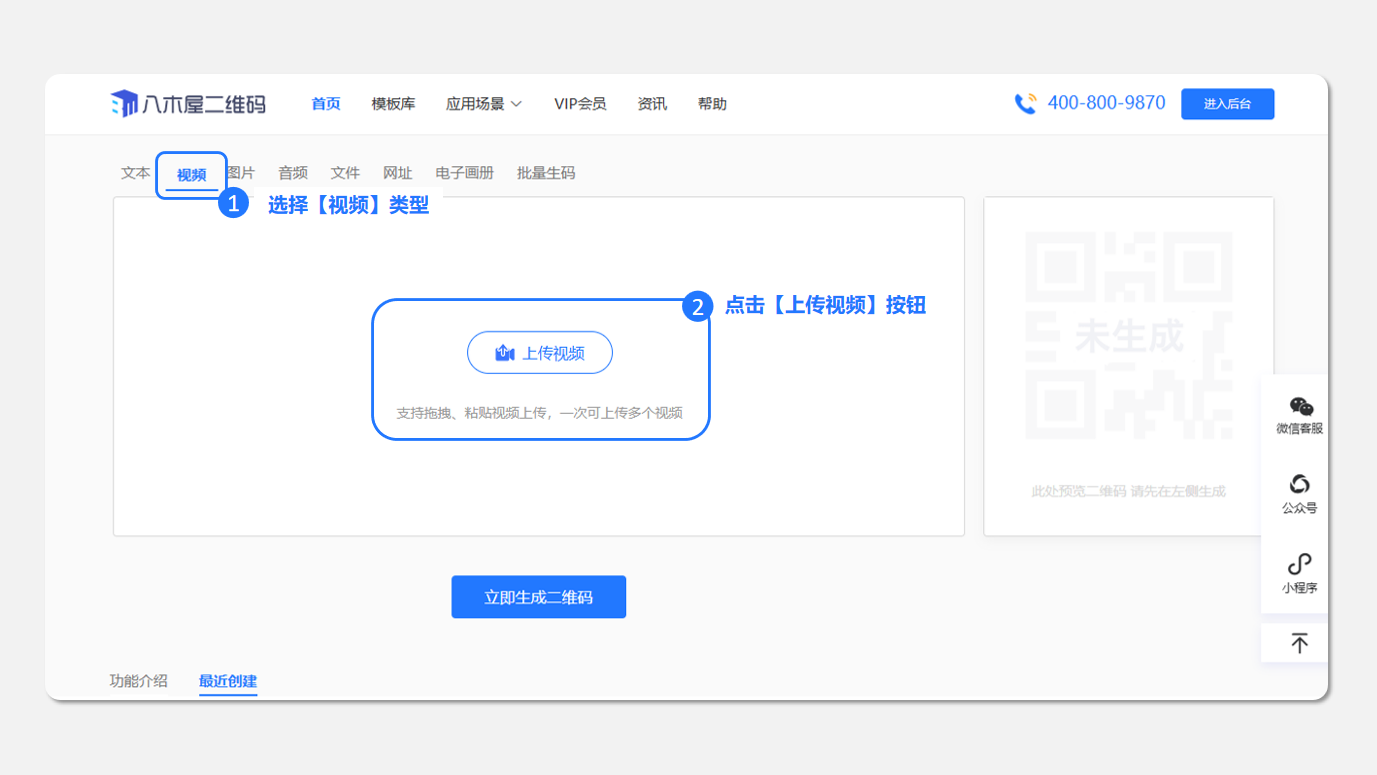Click the back-to-top arrow icon
Image resolution: width=1377 pixels, height=775 pixels.
[x=1299, y=643]
